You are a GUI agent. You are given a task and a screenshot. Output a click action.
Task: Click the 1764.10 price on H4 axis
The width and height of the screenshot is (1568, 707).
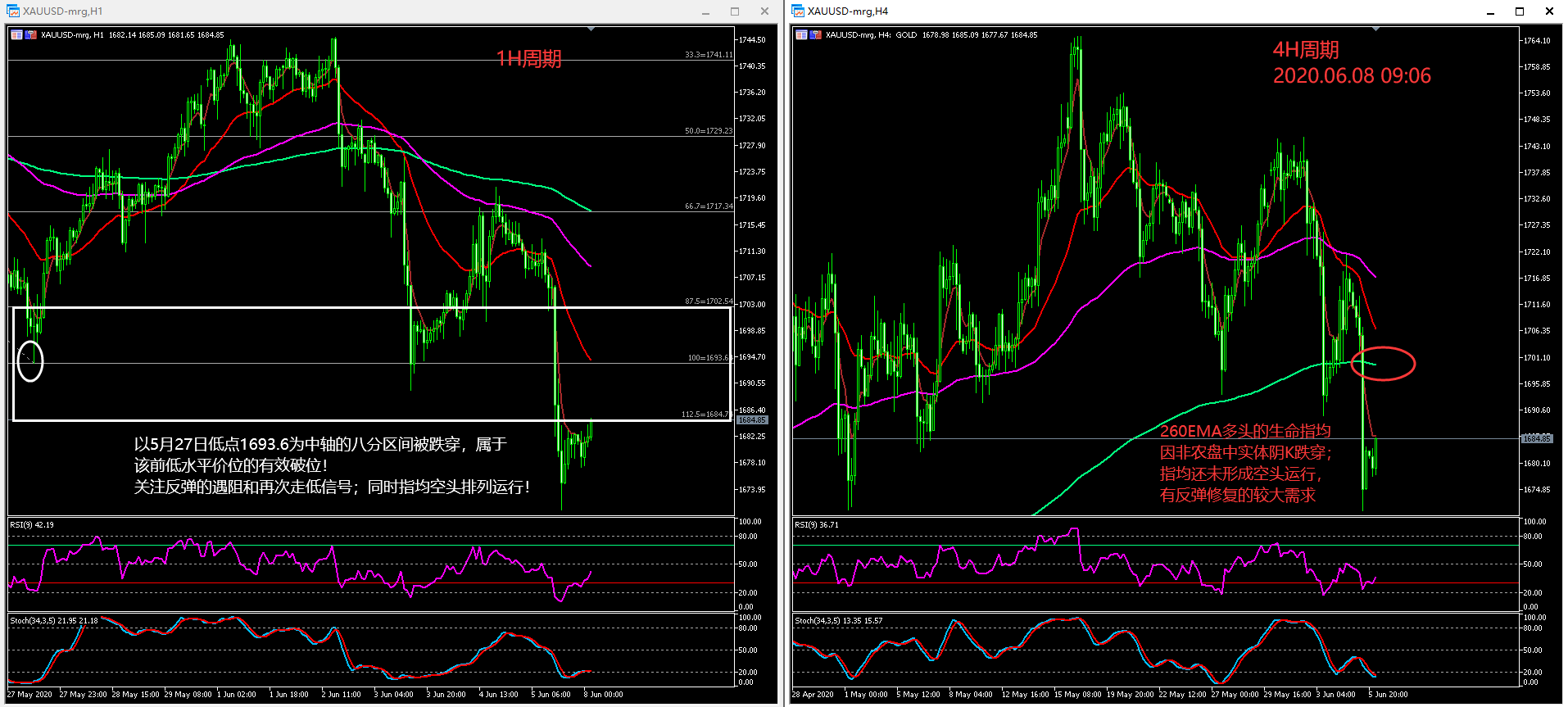pos(1537,40)
